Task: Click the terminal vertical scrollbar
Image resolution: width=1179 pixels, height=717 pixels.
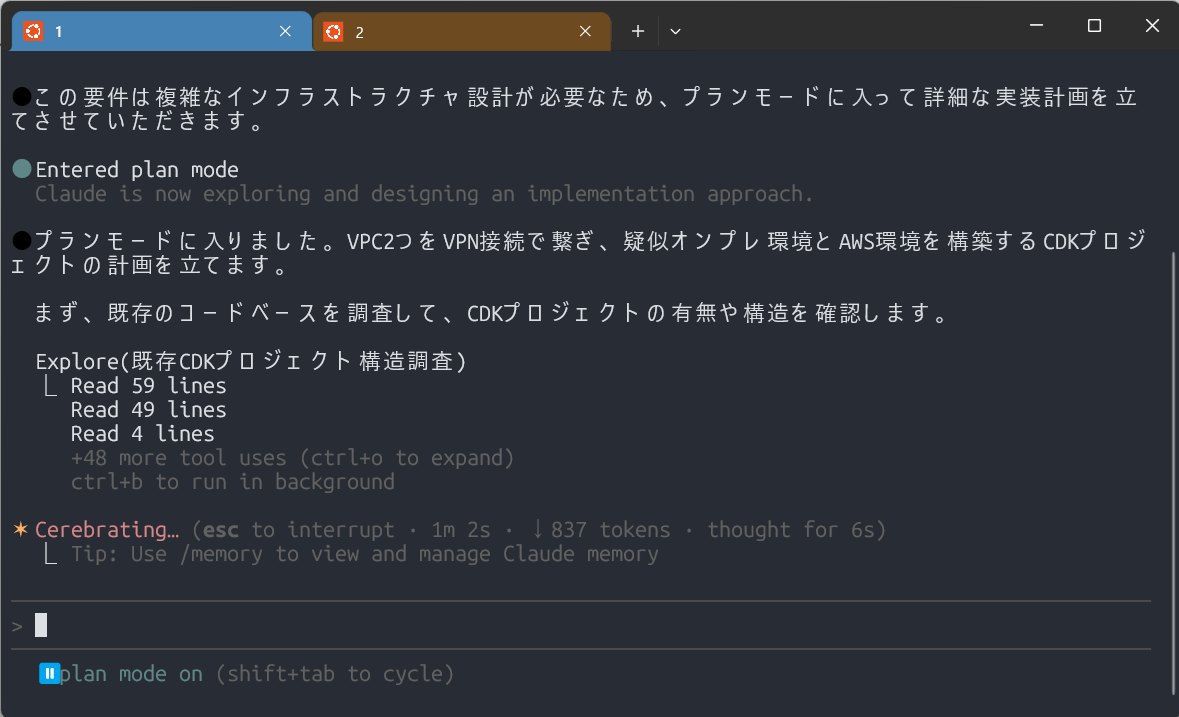Action: (1174, 470)
